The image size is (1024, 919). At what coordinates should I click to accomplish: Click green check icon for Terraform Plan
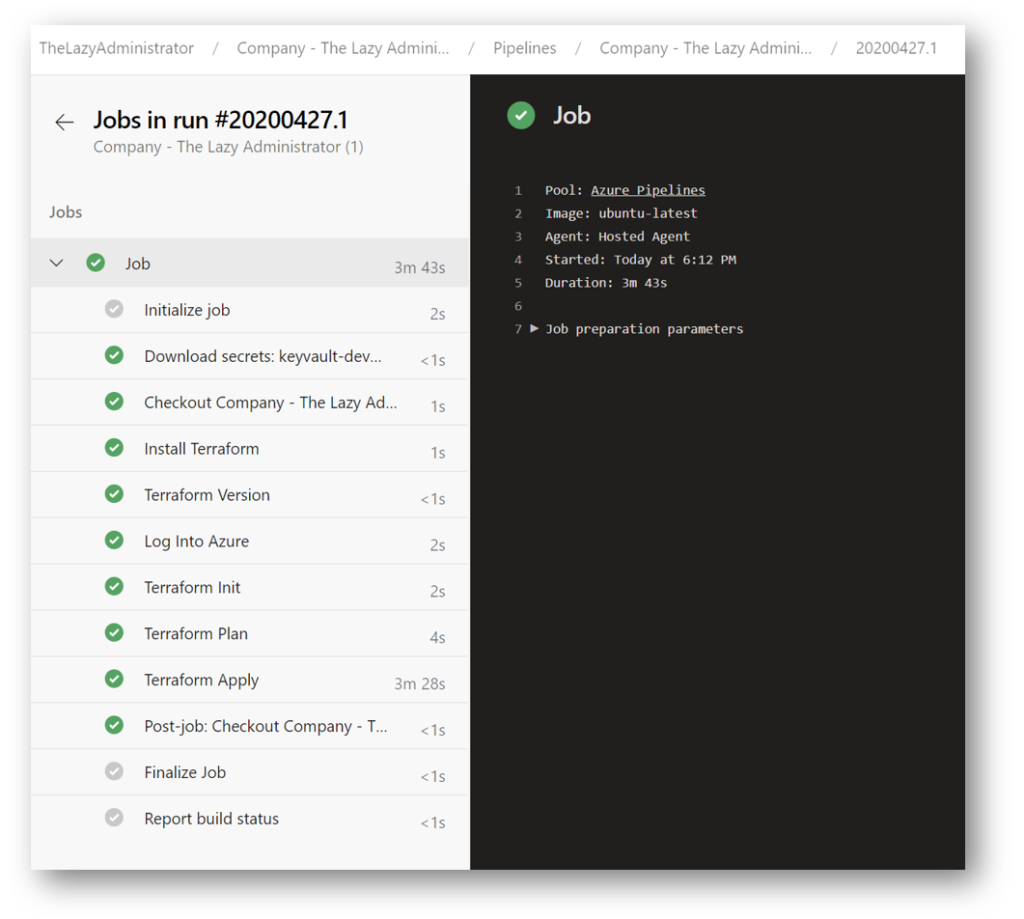pyautogui.click(x=114, y=633)
